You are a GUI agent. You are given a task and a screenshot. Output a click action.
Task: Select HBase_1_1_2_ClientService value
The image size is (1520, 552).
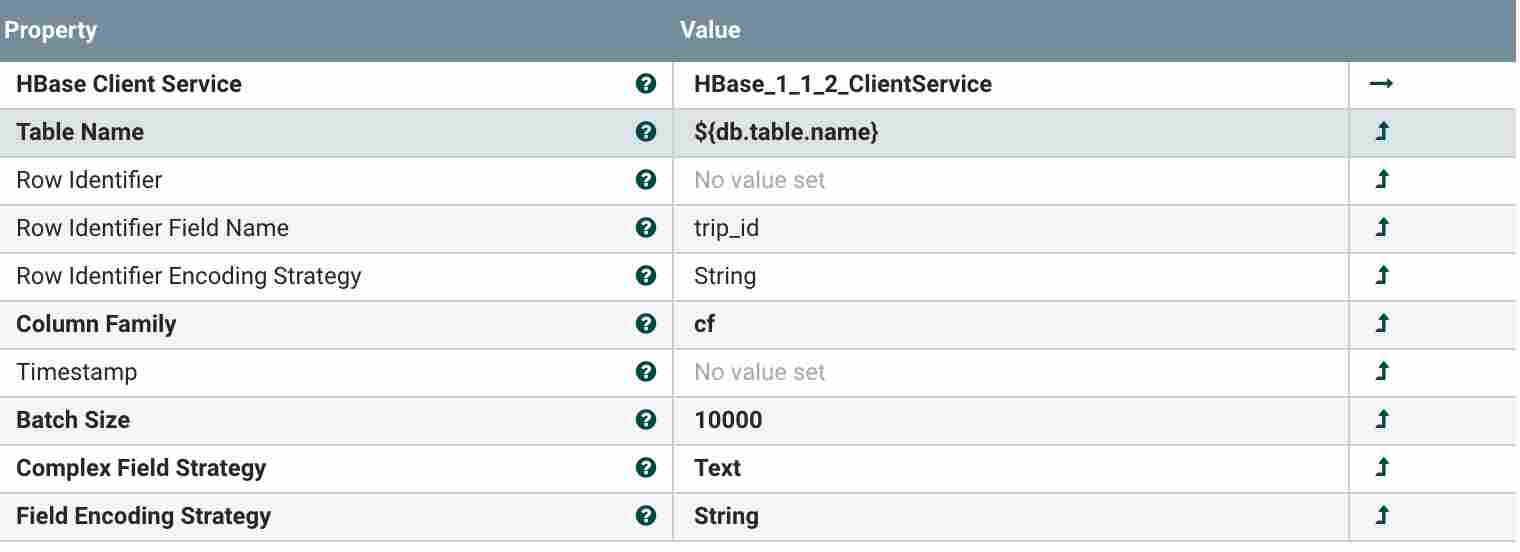(x=842, y=84)
